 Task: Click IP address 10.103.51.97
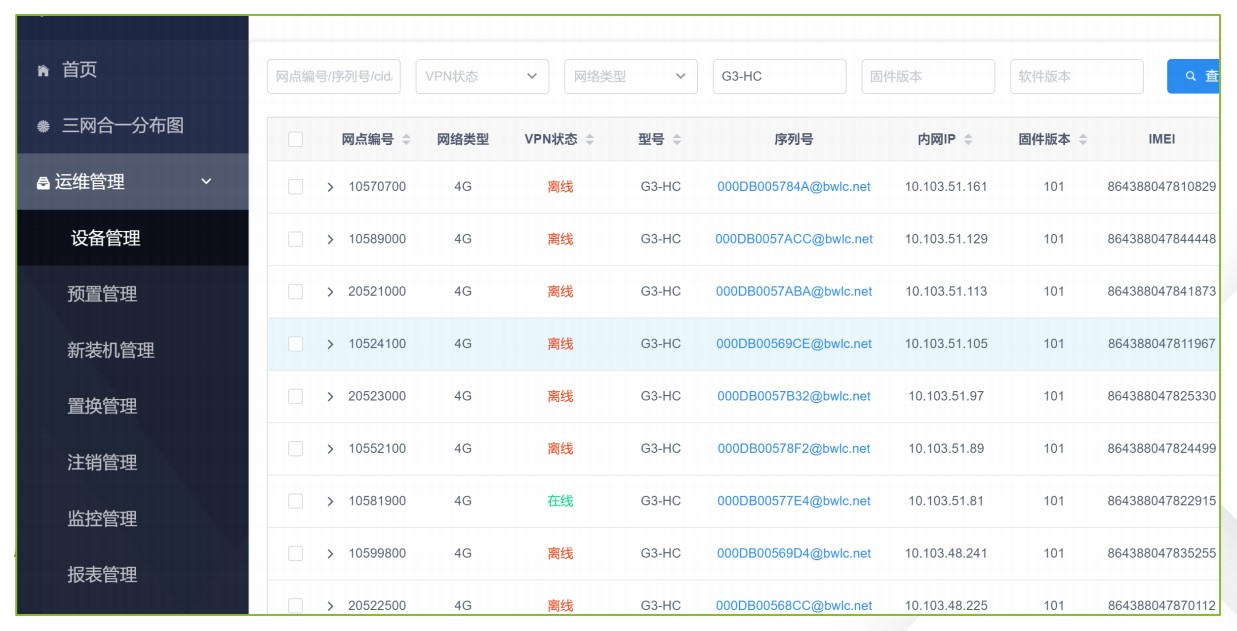(x=946, y=396)
